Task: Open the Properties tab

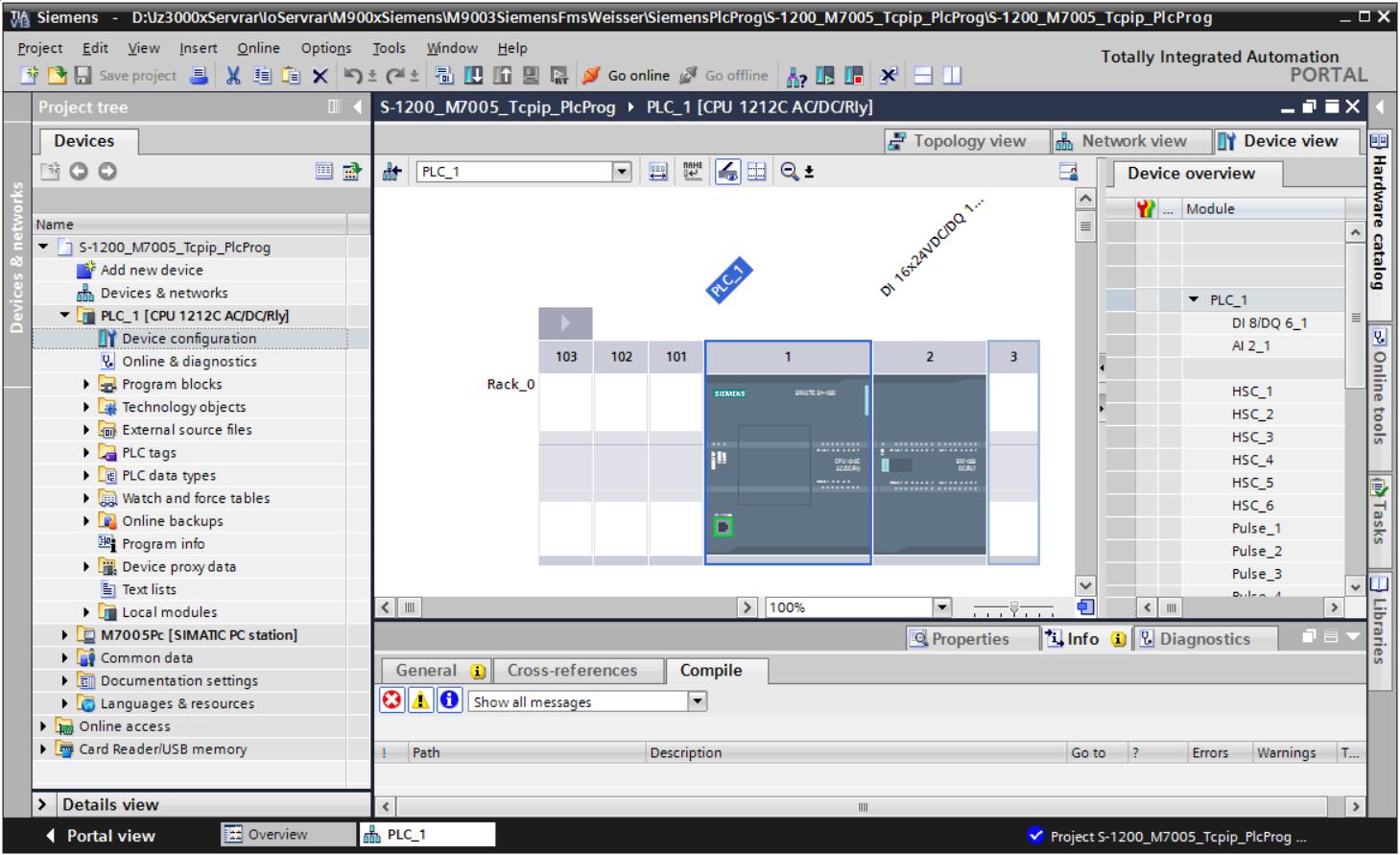Action: [972, 638]
